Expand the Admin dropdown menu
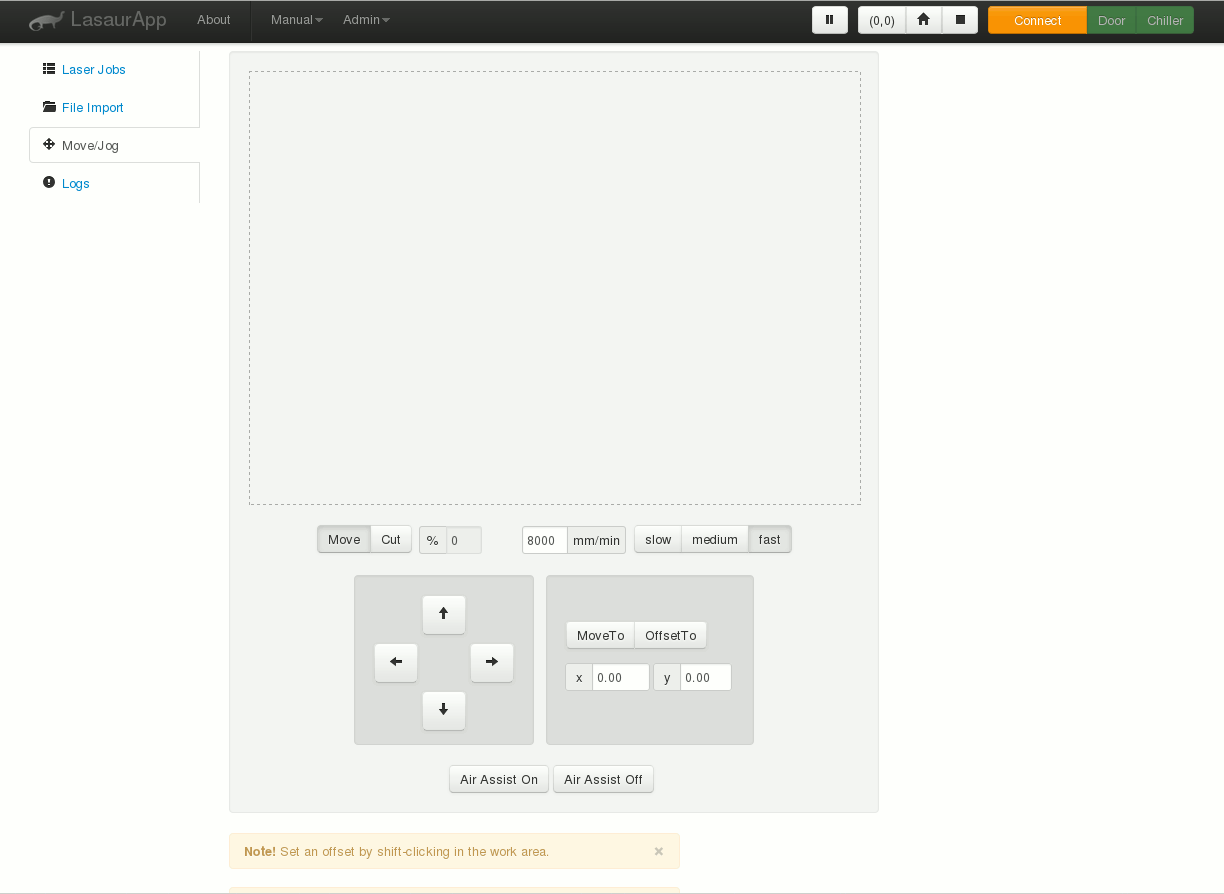The image size is (1224, 894). coord(366,20)
